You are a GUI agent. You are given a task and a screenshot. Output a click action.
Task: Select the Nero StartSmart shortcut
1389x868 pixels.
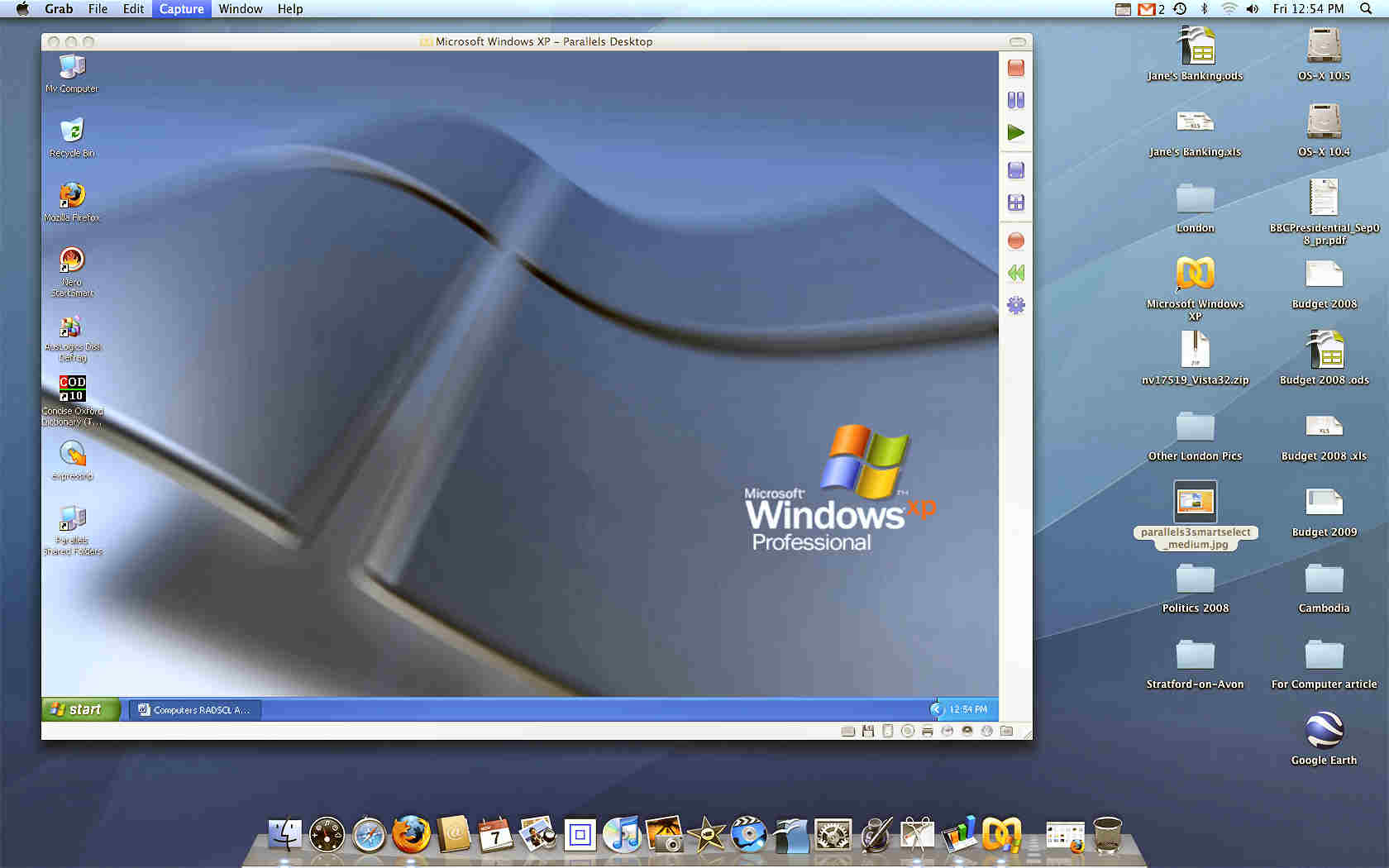click(72, 272)
